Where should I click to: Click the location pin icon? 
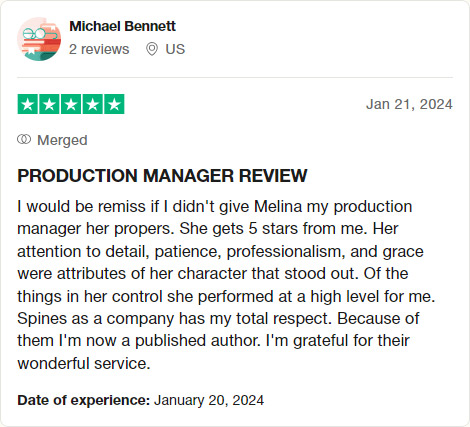pyautogui.click(x=152, y=49)
